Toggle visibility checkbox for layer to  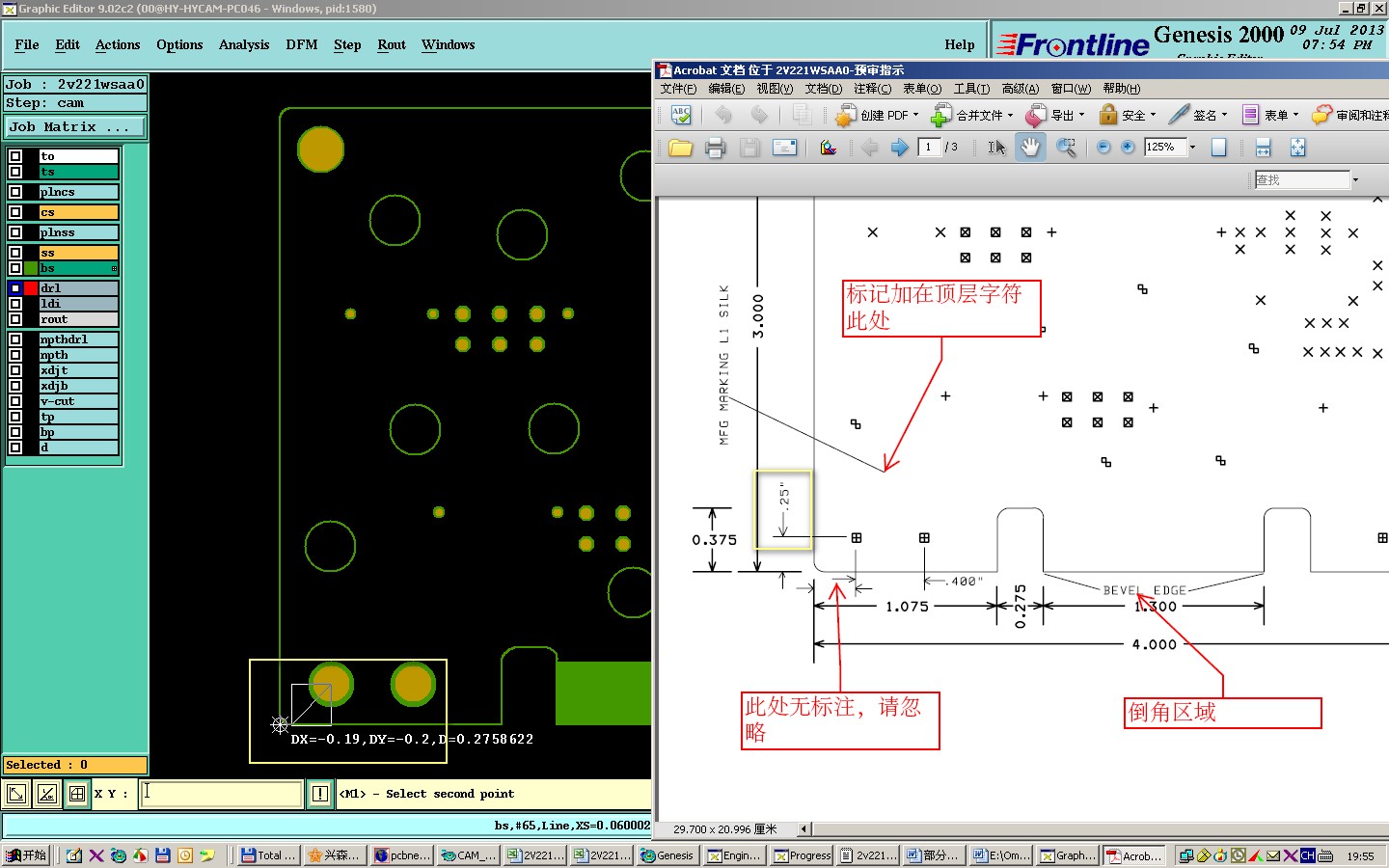tap(15, 156)
